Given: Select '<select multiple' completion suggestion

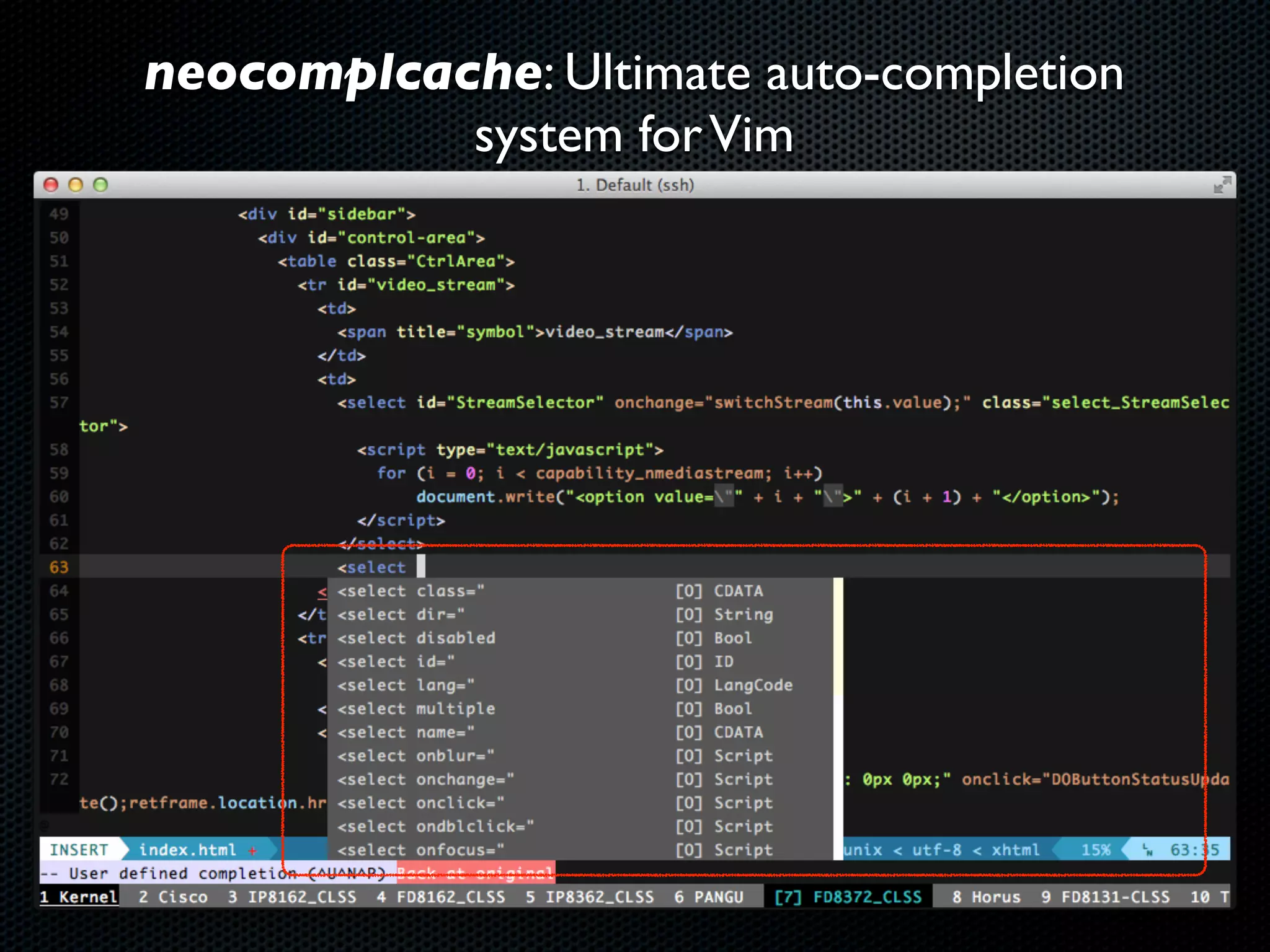Looking at the screenshot, I should (x=416, y=709).
